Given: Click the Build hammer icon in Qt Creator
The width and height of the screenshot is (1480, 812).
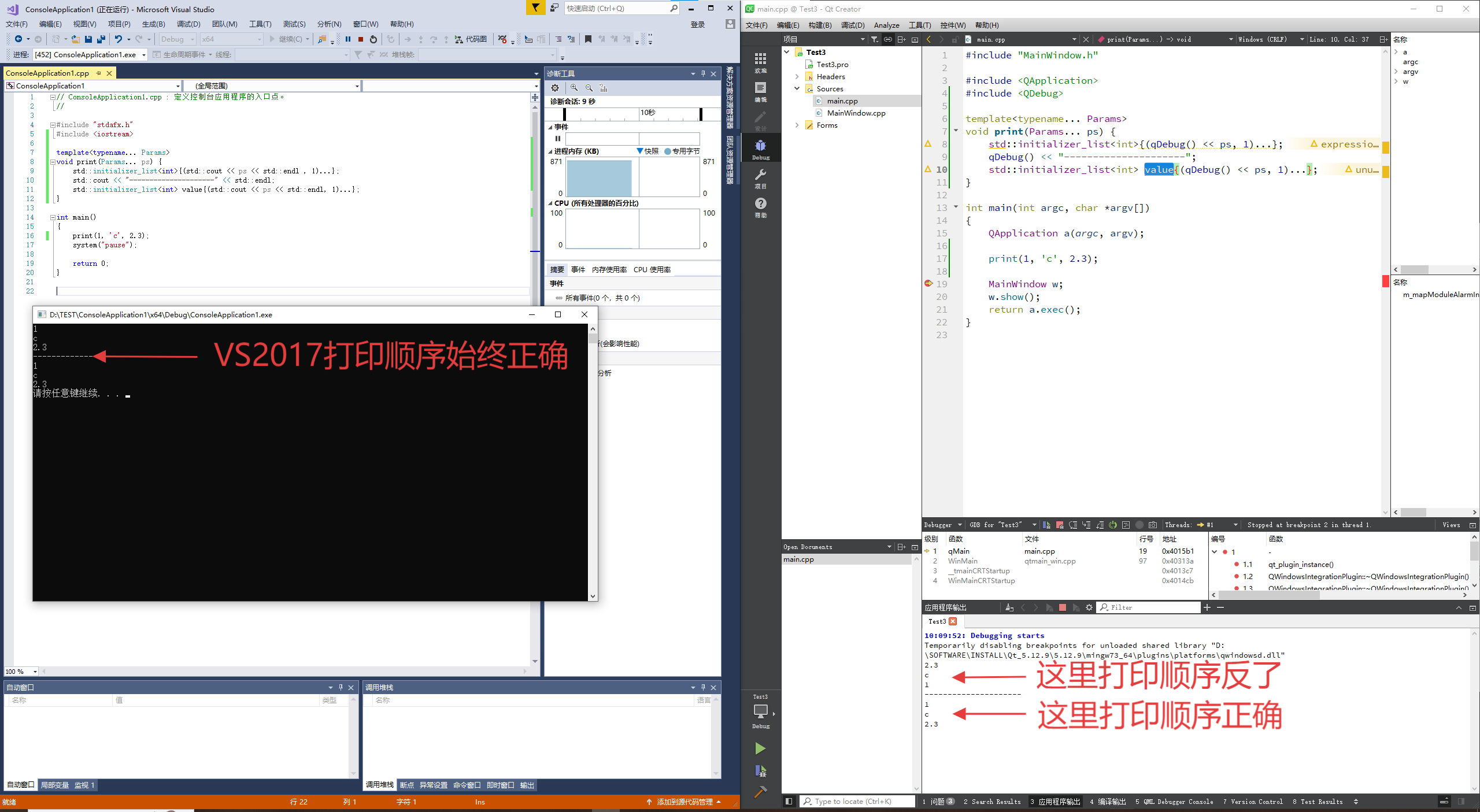Looking at the screenshot, I should (x=760, y=791).
